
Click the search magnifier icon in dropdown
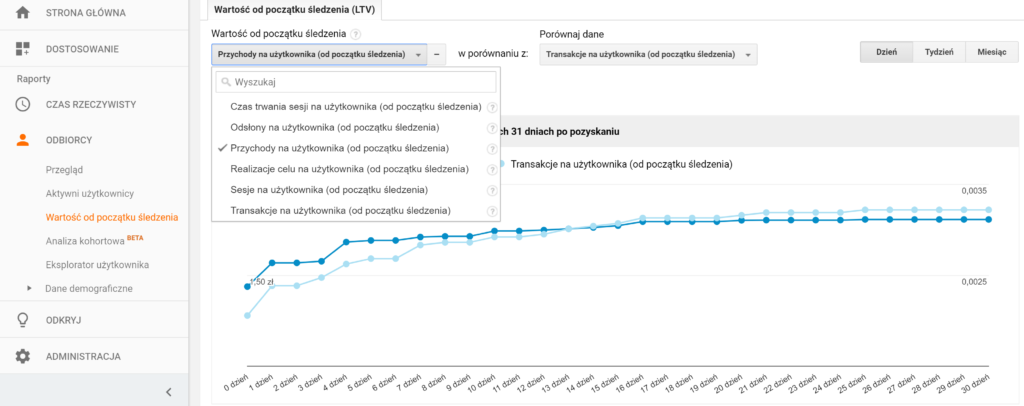pos(226,83)
